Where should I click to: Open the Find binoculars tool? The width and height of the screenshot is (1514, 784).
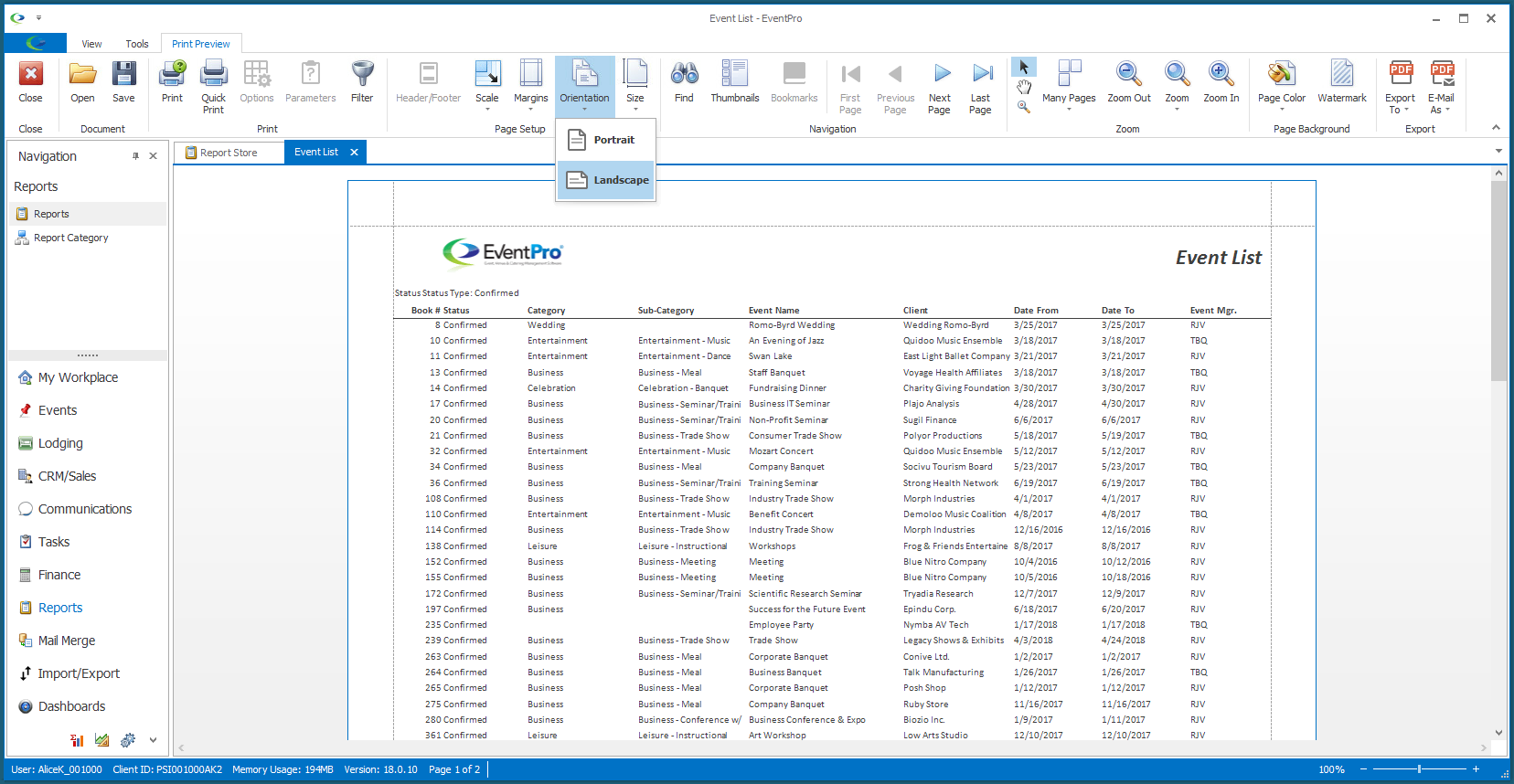click(x=684, y=82)
